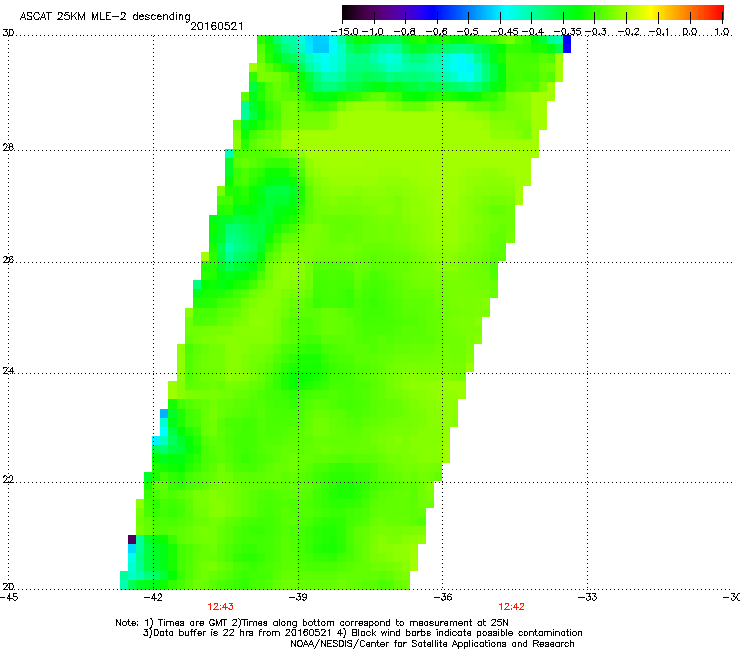Click the longitude axis label -45
This screenshot has width=740, height=650.
(x=8, y=597)
